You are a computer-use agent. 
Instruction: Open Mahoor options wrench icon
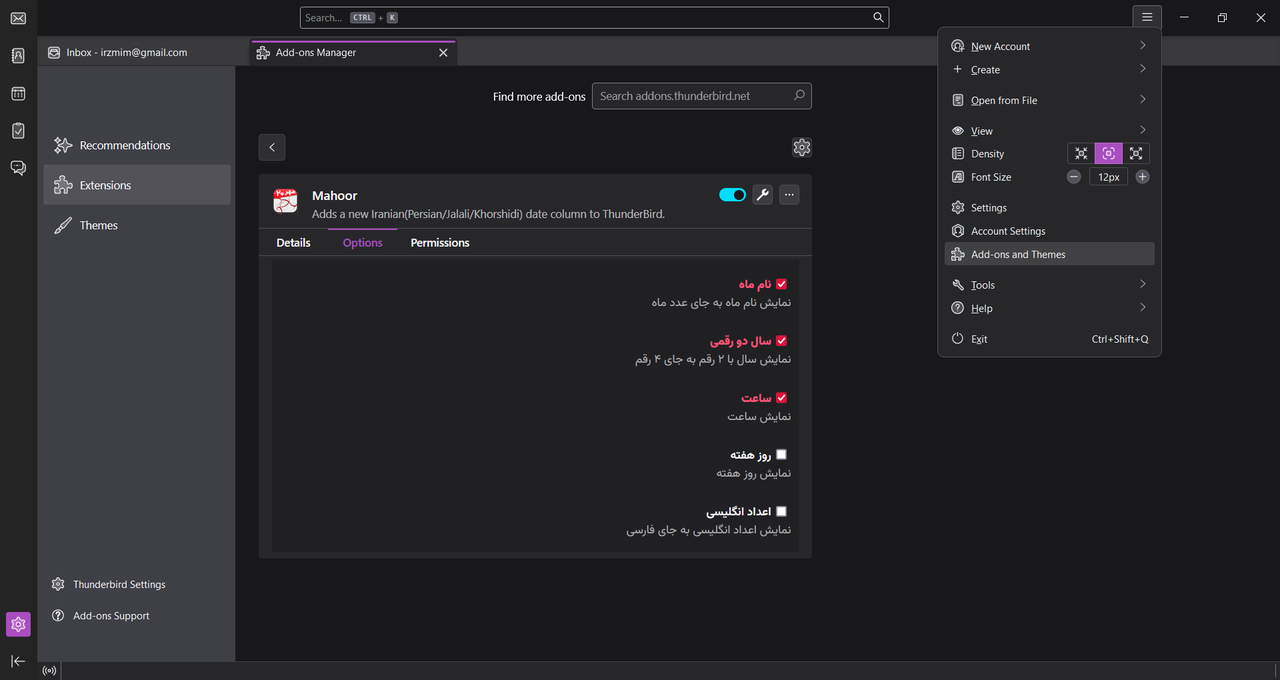(762, 195)
